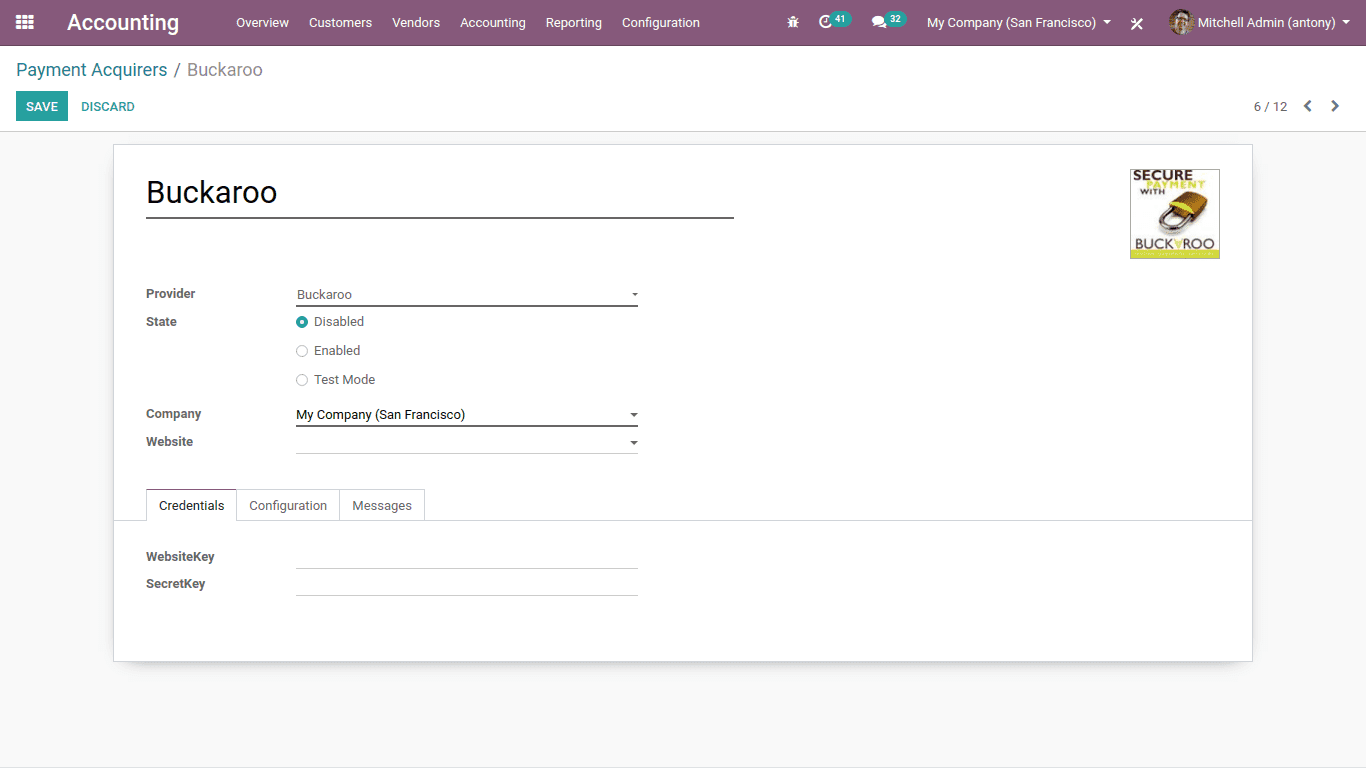Select the Test Mode radio button
This screenshot has height=768, width=1366.
coord(302,380)
